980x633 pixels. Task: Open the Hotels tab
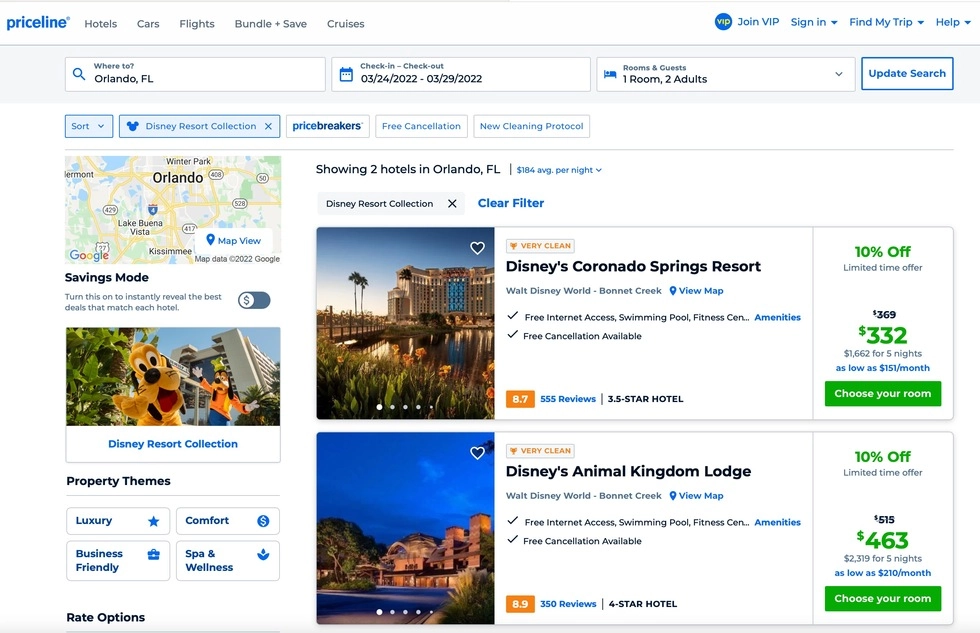(x=101, y=24)
